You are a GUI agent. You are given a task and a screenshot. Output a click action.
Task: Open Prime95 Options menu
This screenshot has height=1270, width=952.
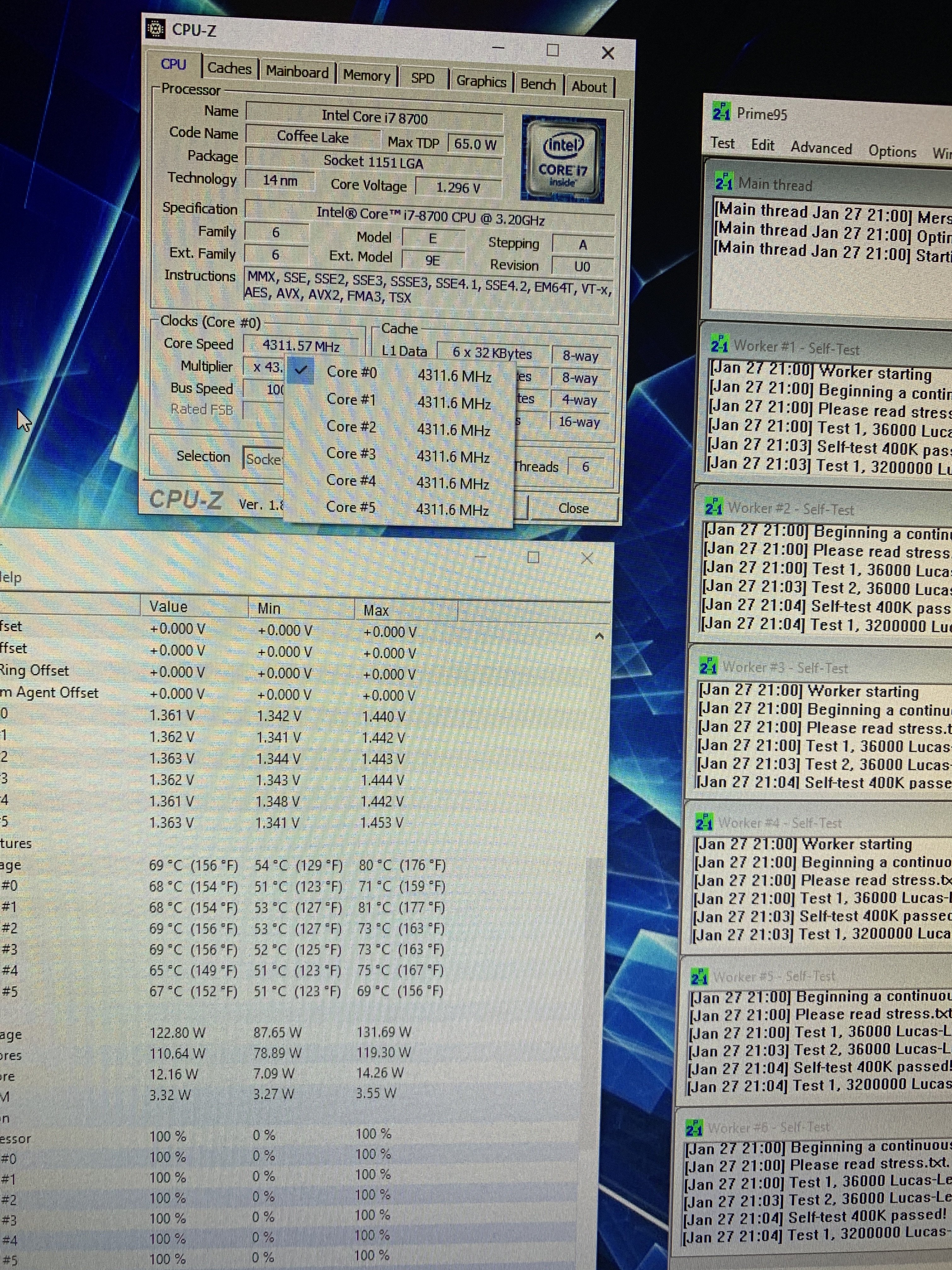pos(892,152)
